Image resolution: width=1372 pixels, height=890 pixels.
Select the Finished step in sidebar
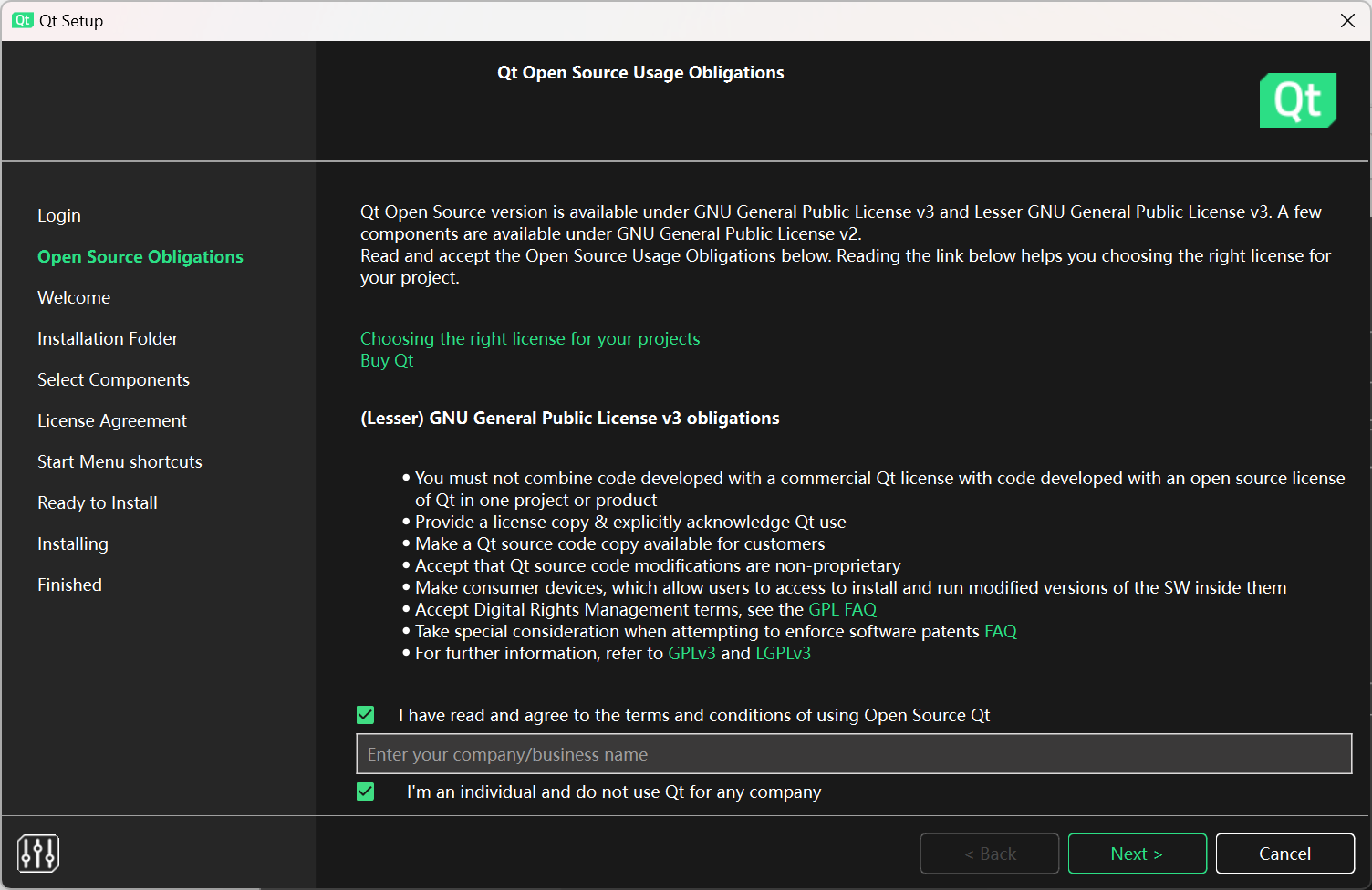(69, 585)
